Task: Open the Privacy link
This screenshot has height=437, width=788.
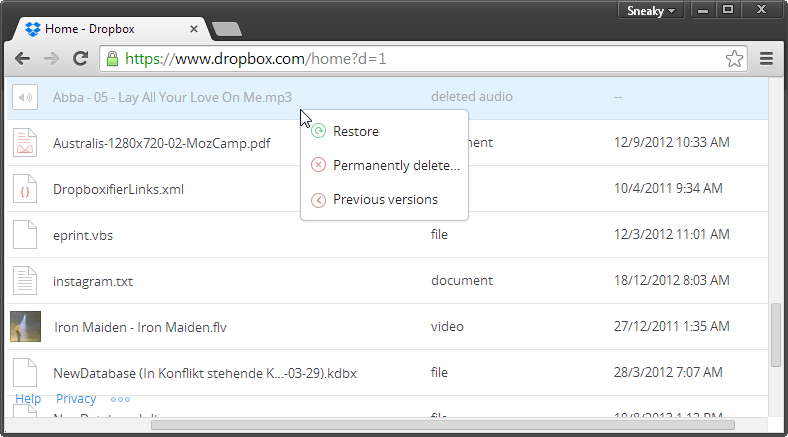Action: point(76,399)
